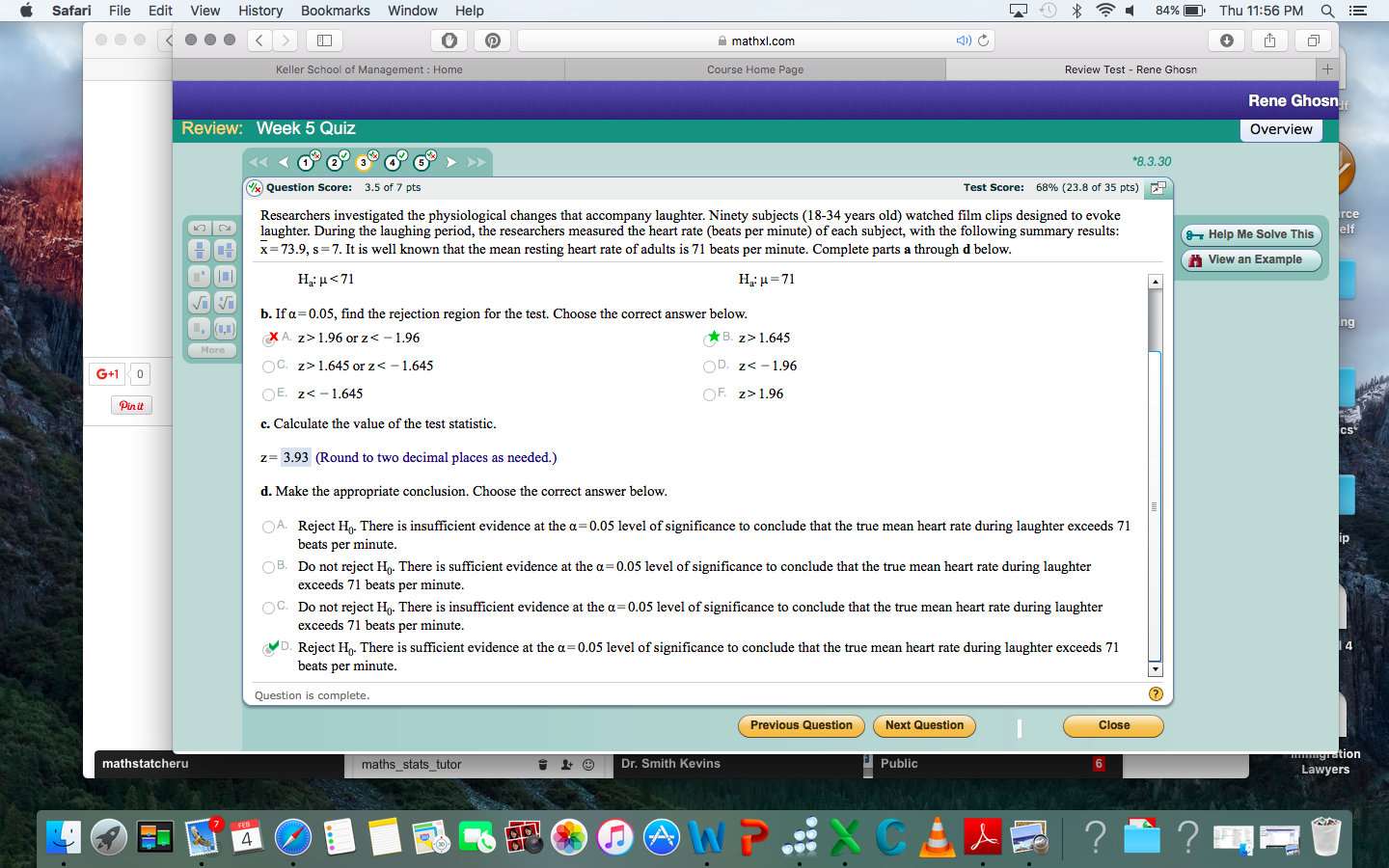Select option C: z>1.645 or z<-1.645
The height and width of the screenshot is (868, 1389).
(268, 366)
